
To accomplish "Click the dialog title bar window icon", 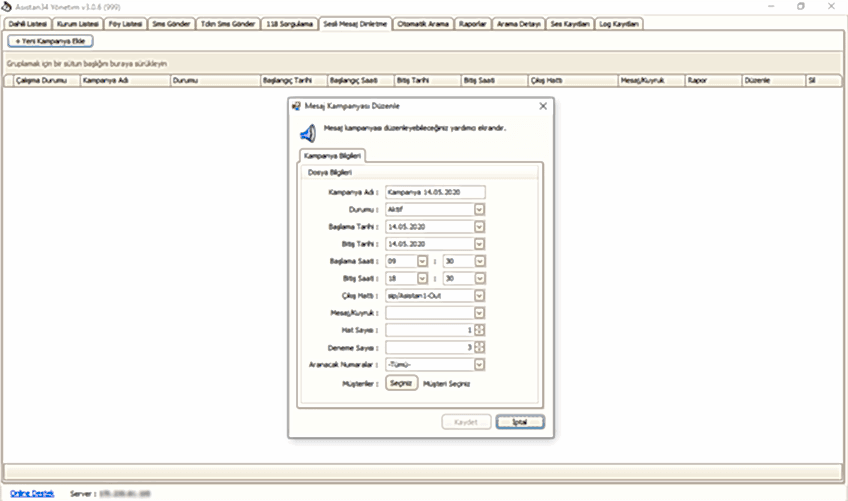I will 296,105.
